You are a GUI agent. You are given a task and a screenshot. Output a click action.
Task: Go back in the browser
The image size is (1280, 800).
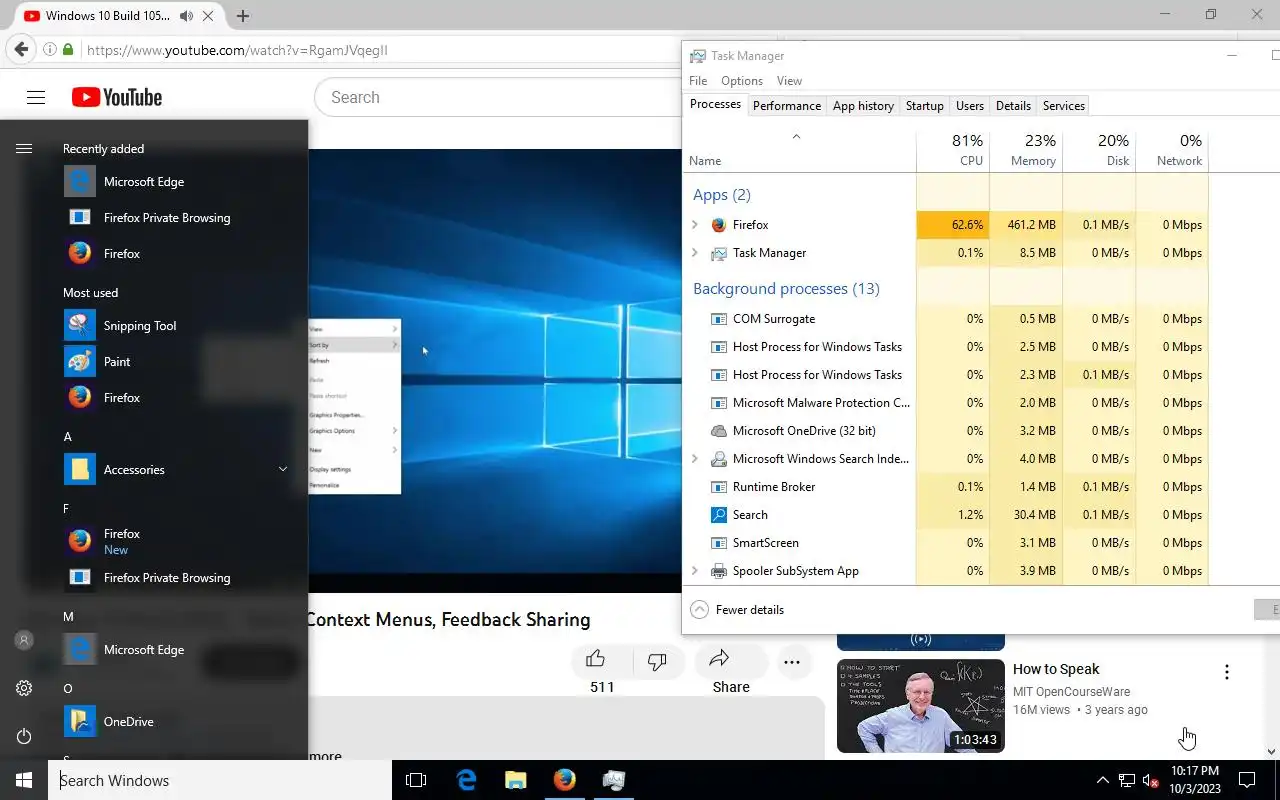(21, 50)
